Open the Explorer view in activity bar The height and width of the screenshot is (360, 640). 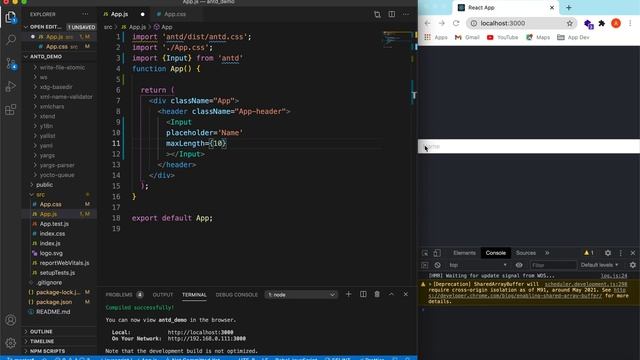[10, 17]
